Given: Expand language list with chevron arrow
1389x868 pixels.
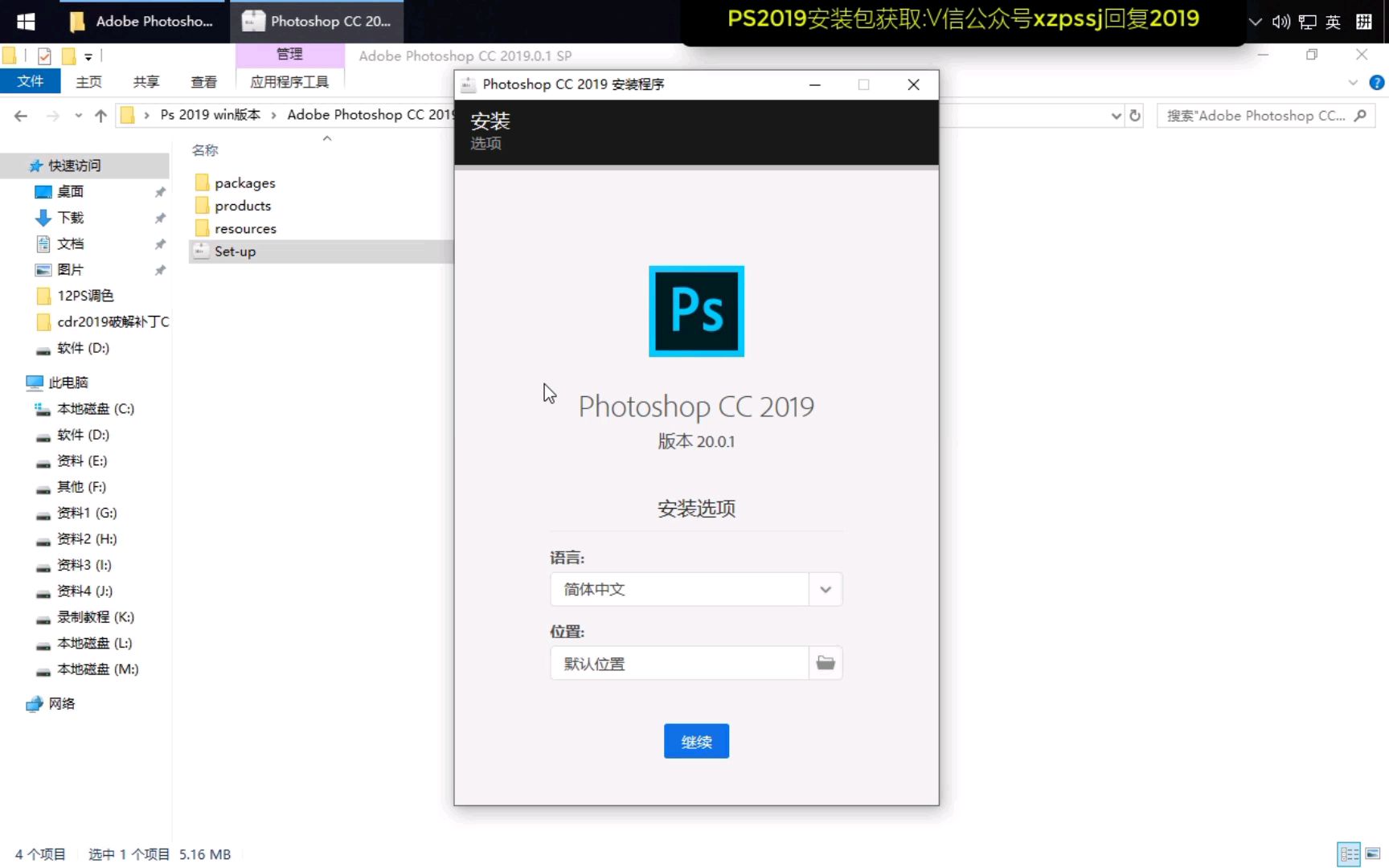Looking at the screenshot, I should click(826, 589).
